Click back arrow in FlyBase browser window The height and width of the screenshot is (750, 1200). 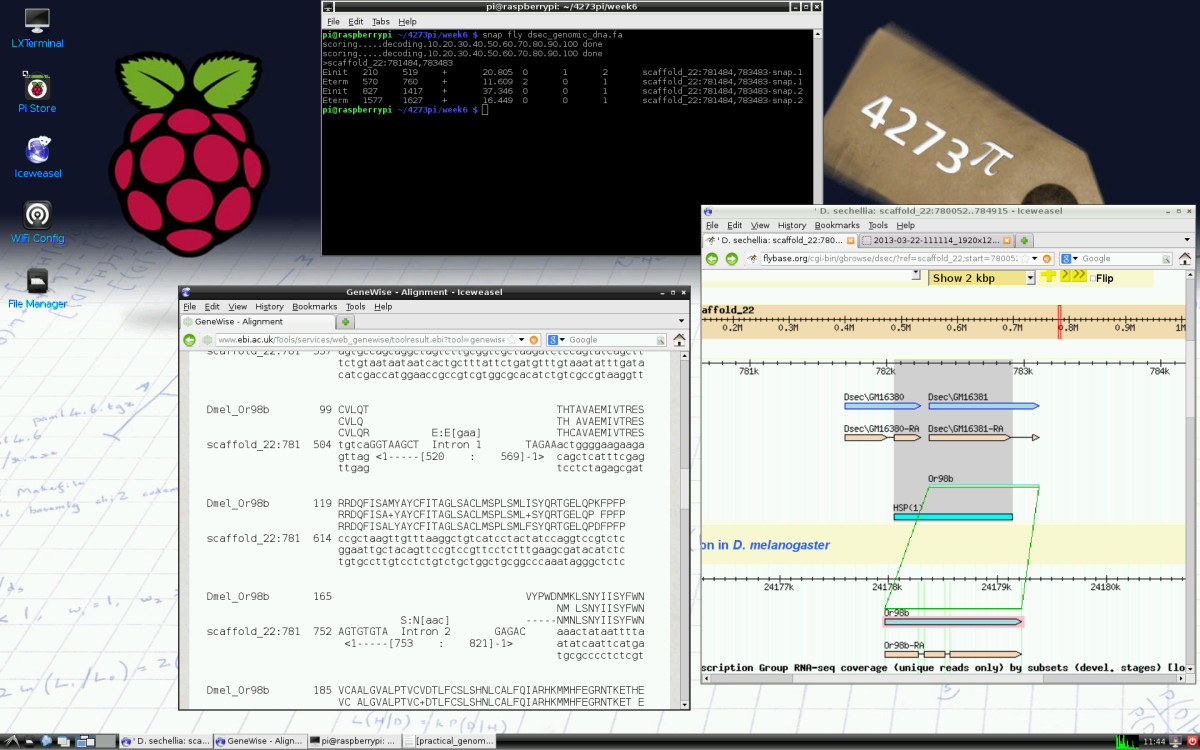(713, 258)
